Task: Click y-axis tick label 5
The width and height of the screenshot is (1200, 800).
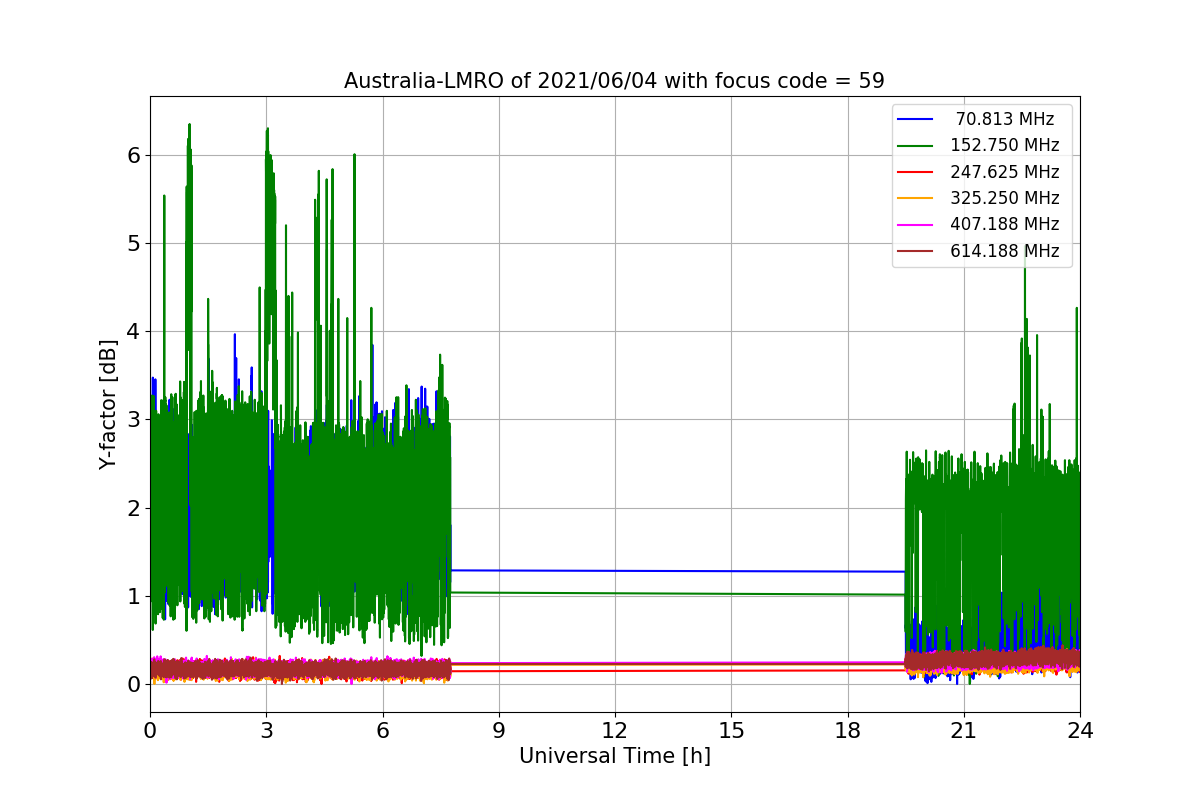Action: pyautogui.click(x=133, y=243)
